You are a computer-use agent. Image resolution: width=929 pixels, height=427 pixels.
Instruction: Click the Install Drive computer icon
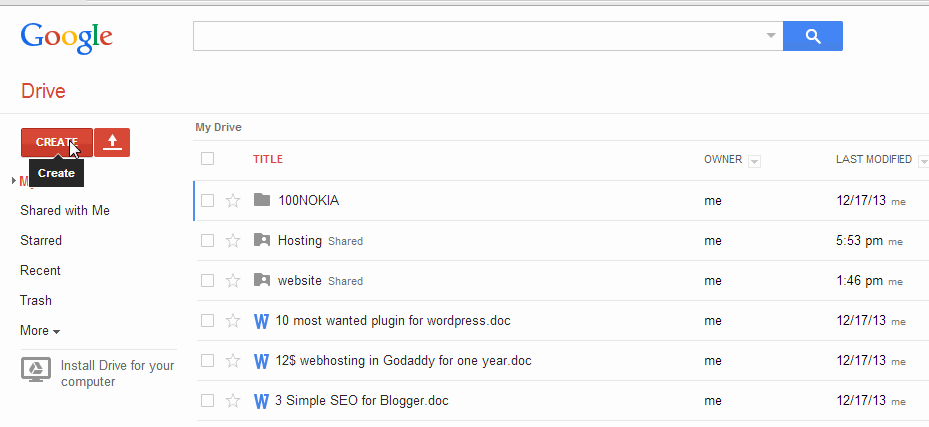(36, 369)
